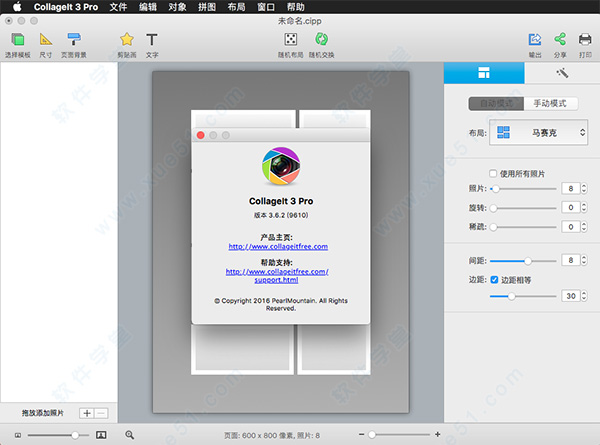Click the zoom out minus icon
This screenshot has width=600, height=445.
361,434
